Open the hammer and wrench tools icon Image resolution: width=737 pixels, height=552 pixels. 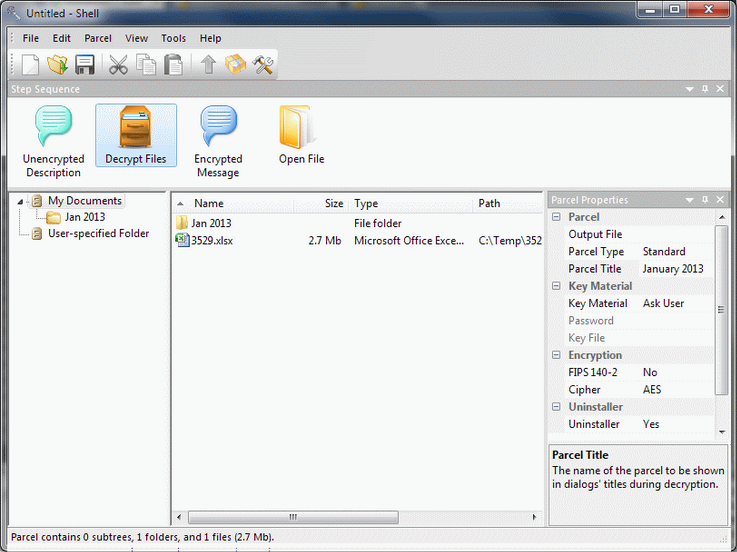click(x=263, y=65)
